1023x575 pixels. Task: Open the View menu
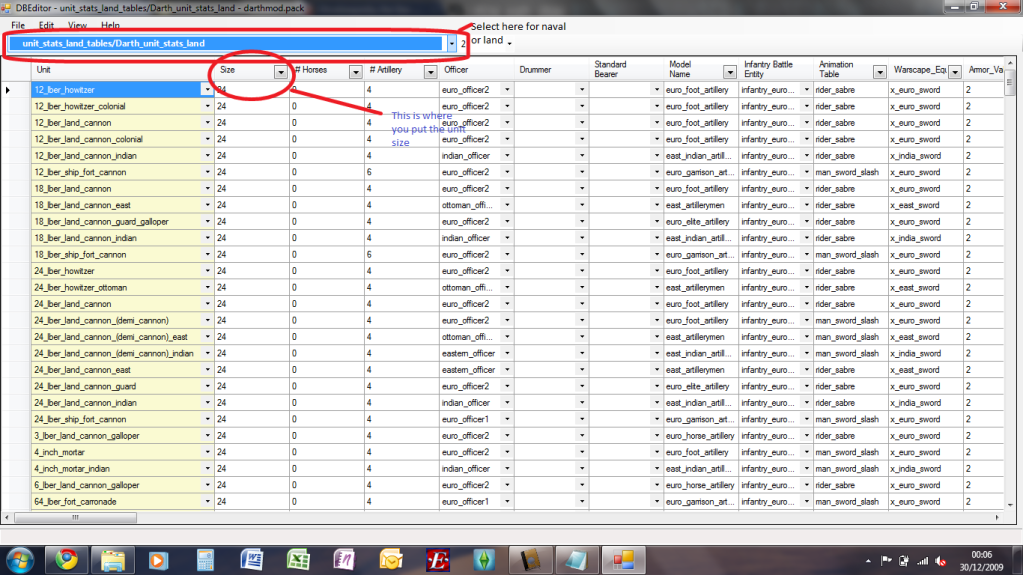click(x=77, y=25)
